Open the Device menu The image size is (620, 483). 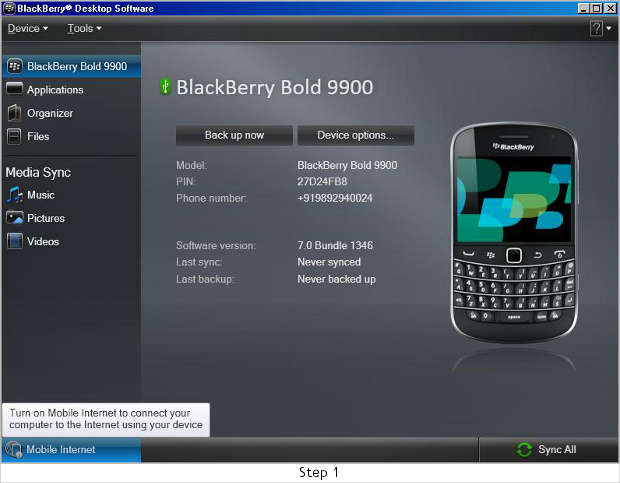28,28
